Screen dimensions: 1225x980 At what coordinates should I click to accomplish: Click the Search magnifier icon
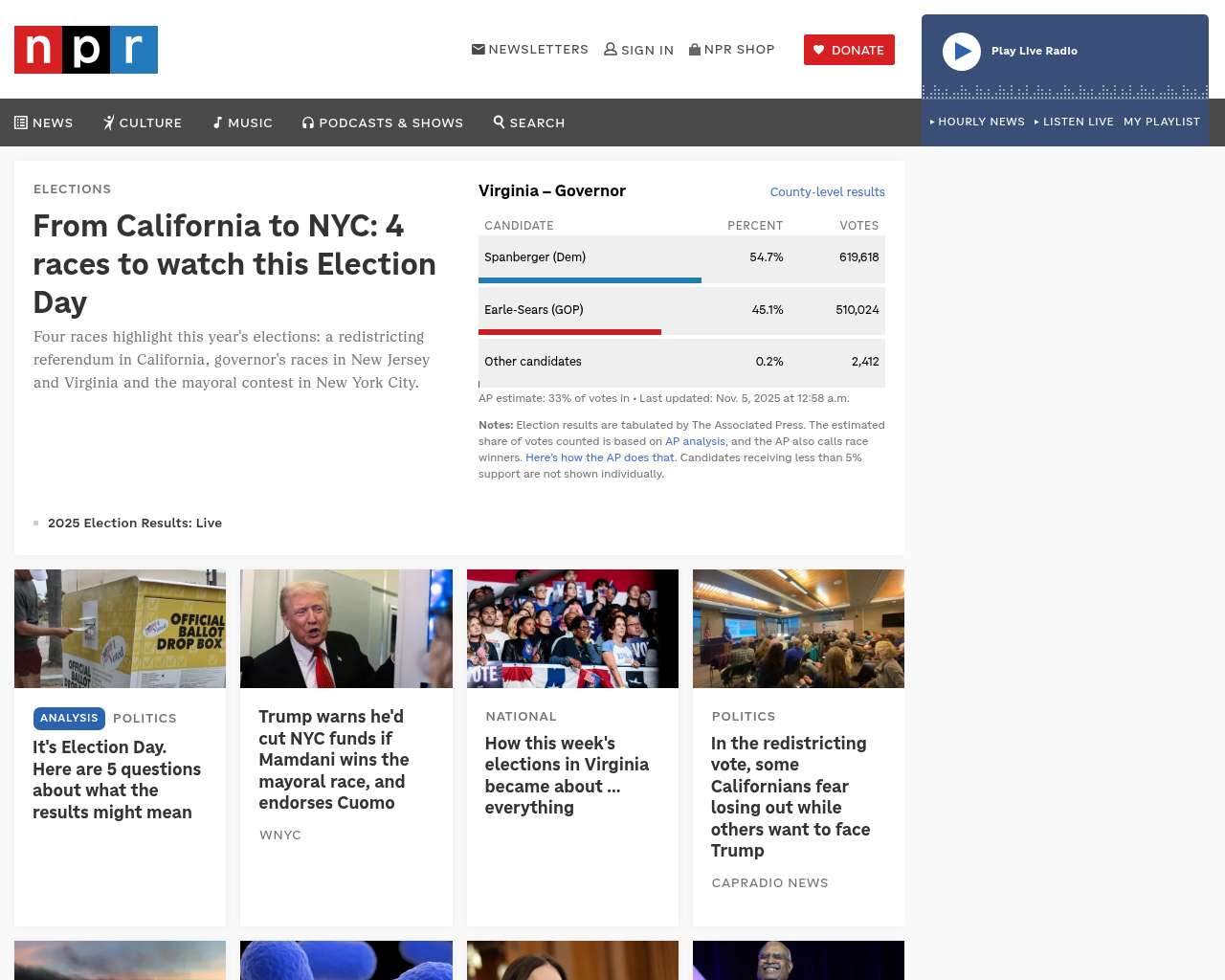(x=500, y=122)
